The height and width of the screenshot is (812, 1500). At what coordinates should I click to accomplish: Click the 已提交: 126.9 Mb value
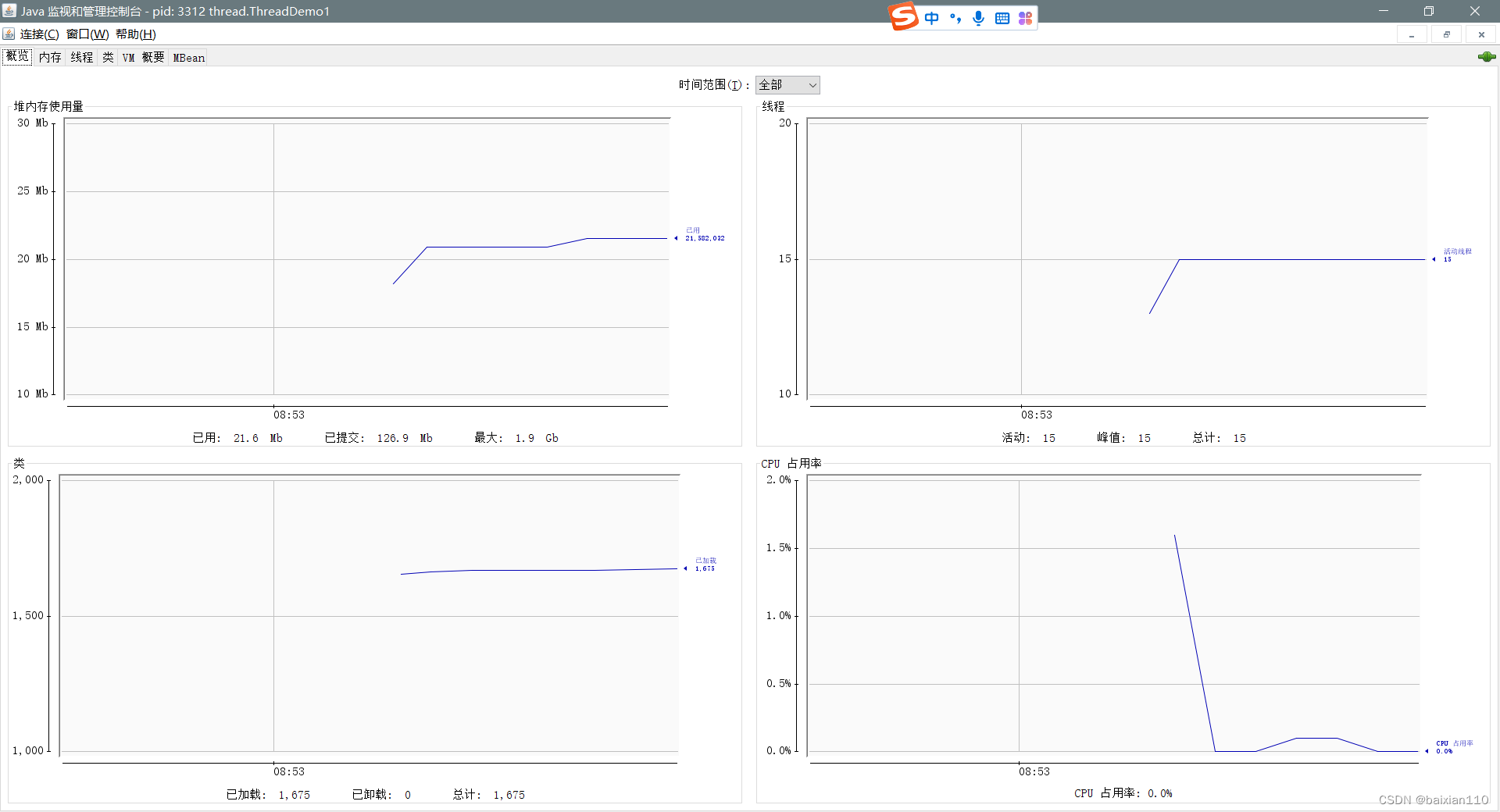pyautogui.click(x=378, y=438)
